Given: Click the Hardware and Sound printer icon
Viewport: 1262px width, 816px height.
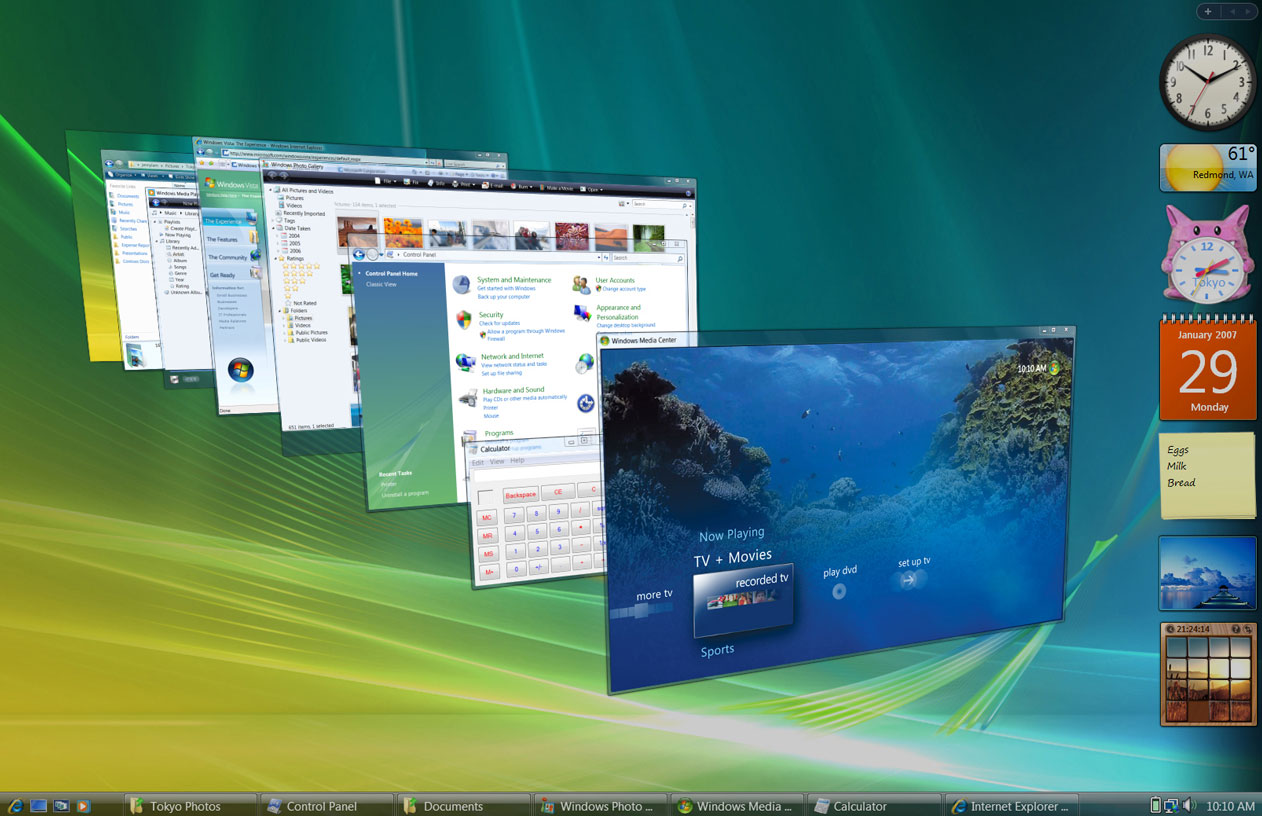Looking at the screenshot, I should (x=468, y=398).
